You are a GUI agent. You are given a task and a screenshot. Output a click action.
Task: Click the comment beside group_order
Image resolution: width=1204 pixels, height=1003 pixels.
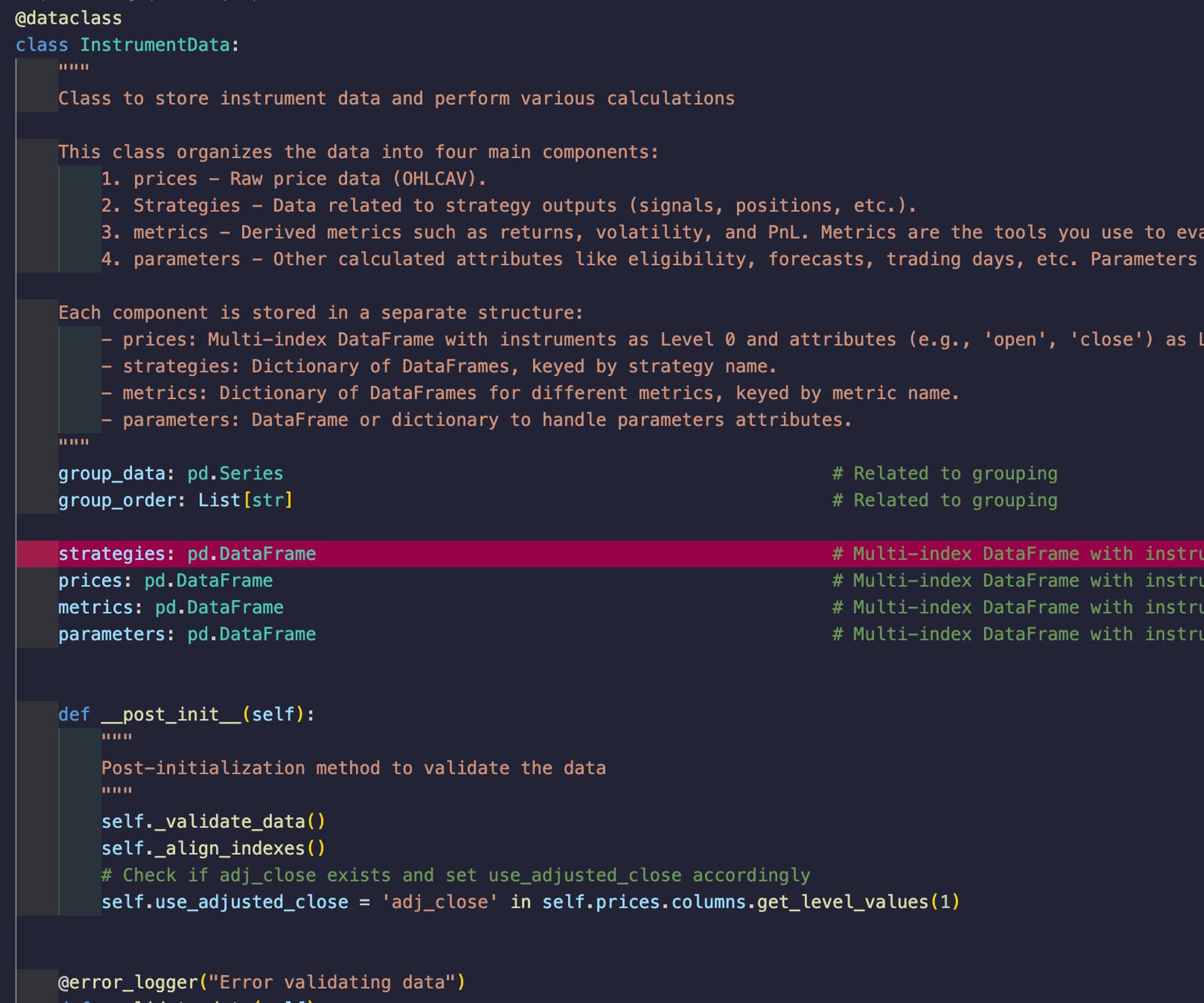tap(945, 500)
